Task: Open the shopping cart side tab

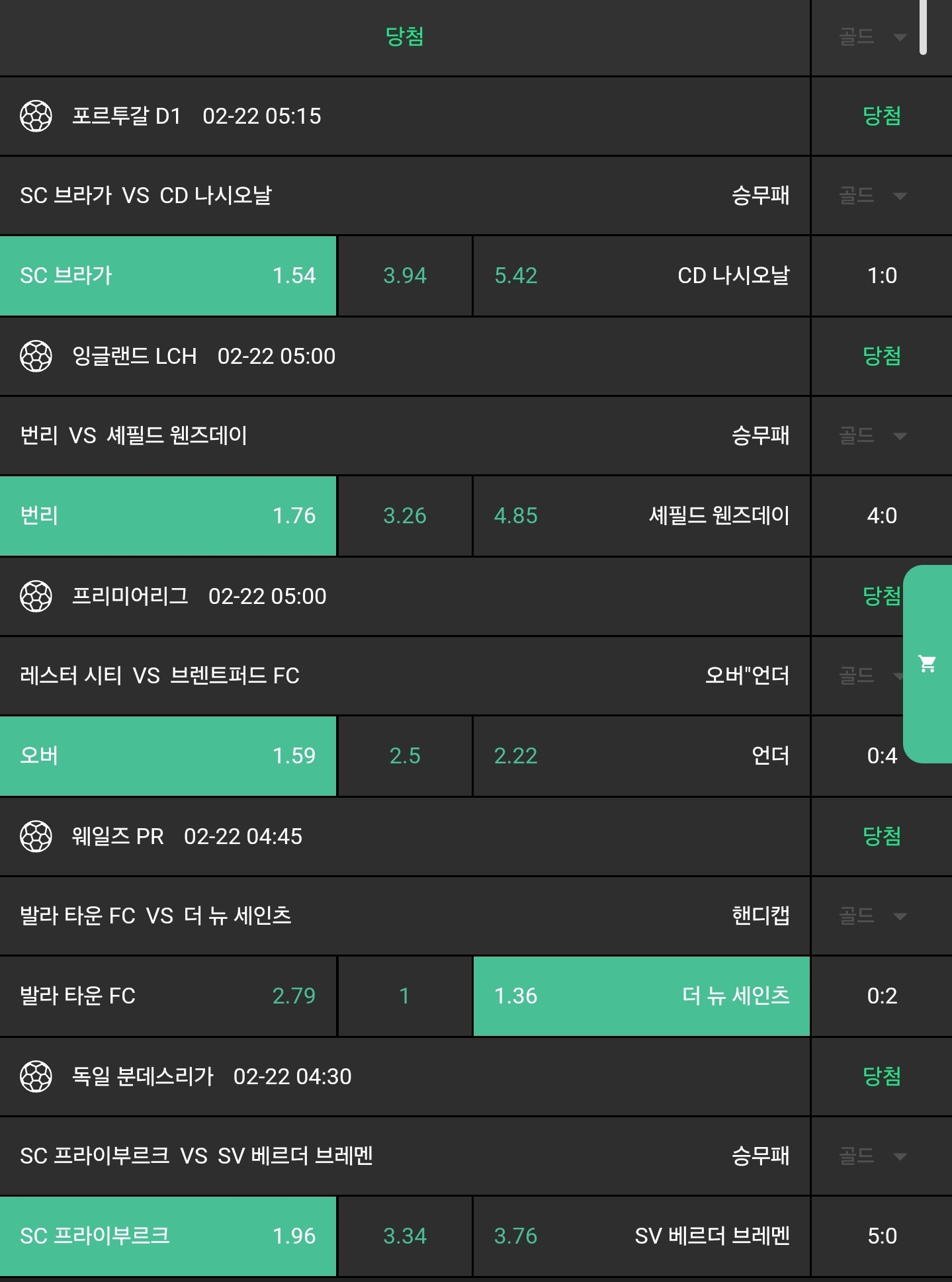Action: (x=928, y=663)
